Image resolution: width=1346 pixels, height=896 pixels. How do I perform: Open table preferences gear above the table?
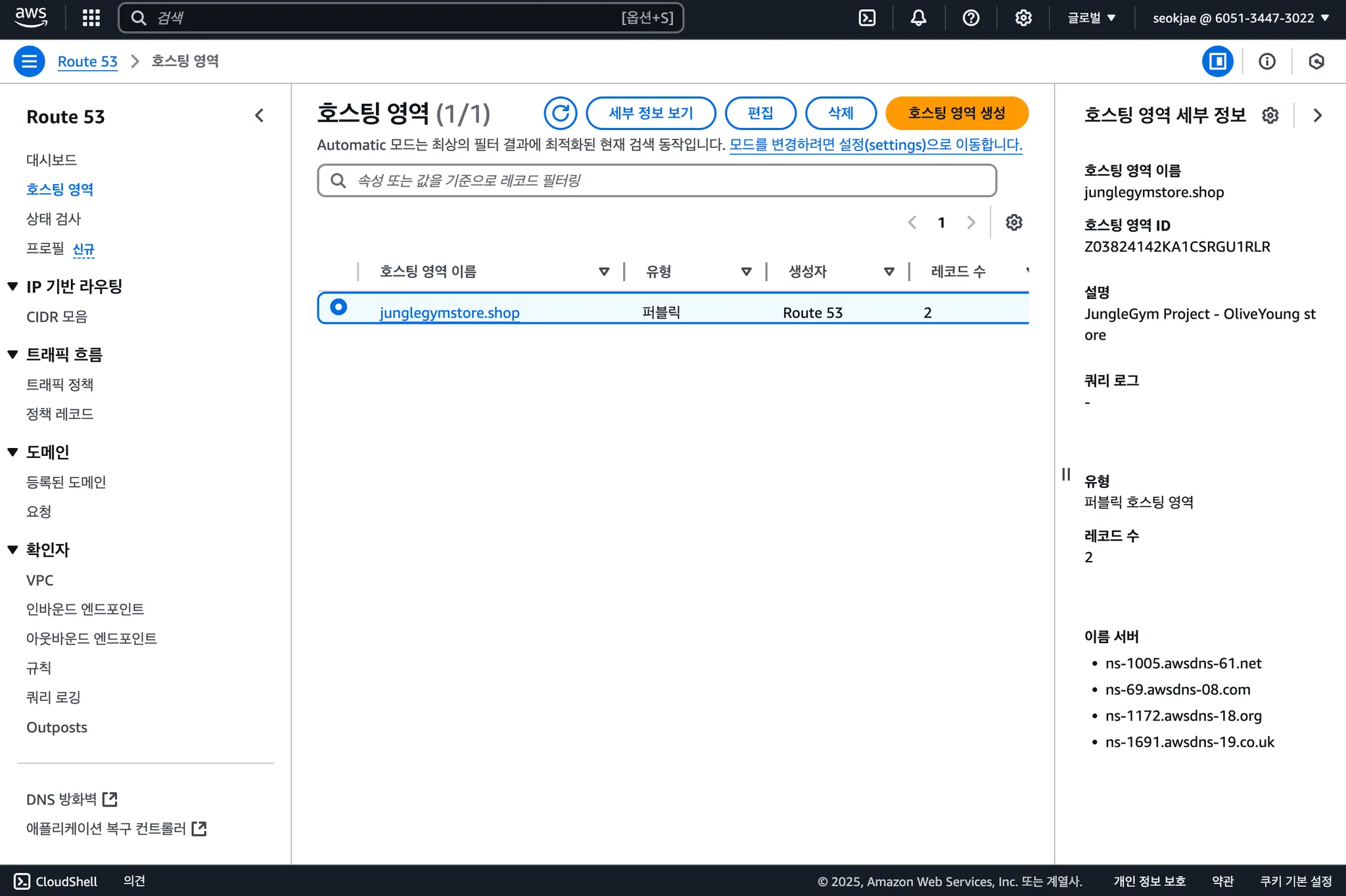click(x=1013, y=222)
